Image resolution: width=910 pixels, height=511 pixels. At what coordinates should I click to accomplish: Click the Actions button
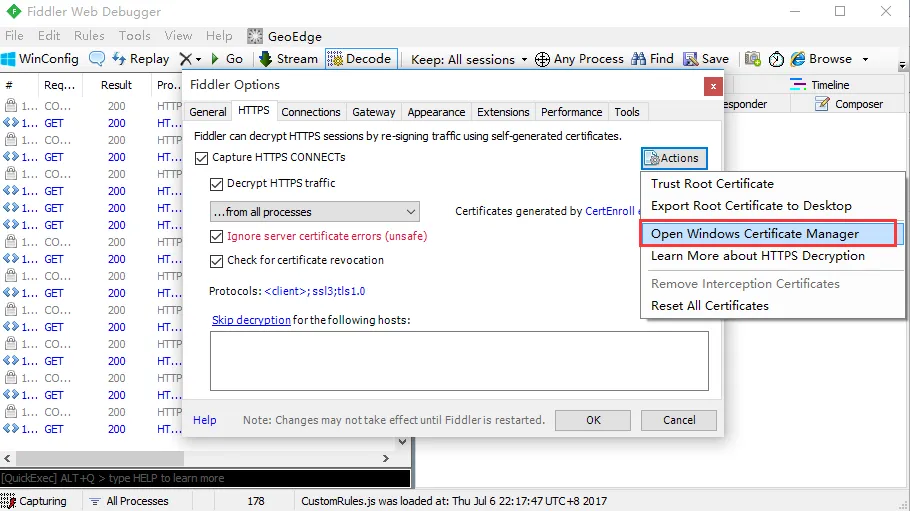coord(674,158)
